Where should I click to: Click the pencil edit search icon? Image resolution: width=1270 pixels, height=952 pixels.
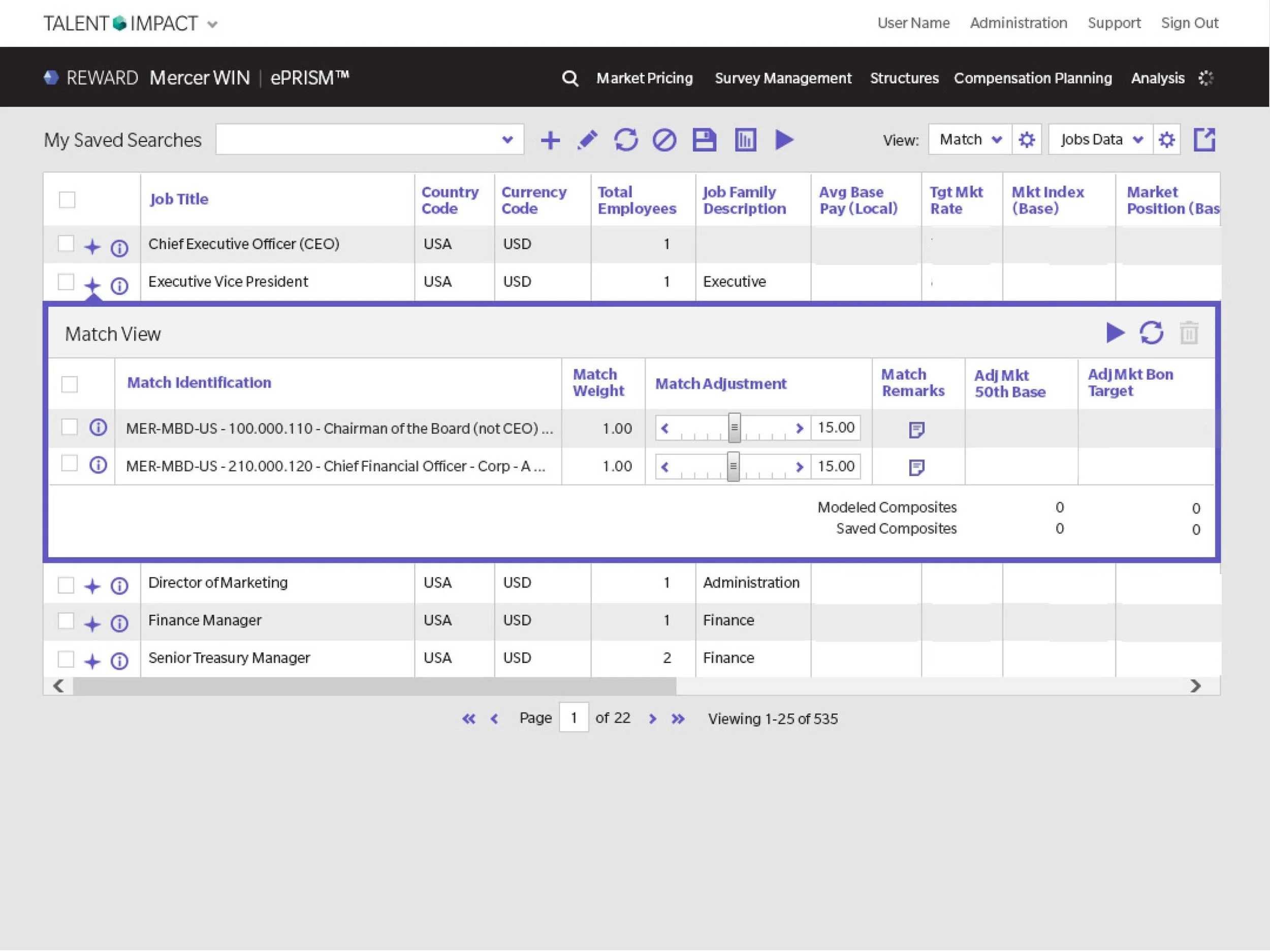tap(587, 140)
